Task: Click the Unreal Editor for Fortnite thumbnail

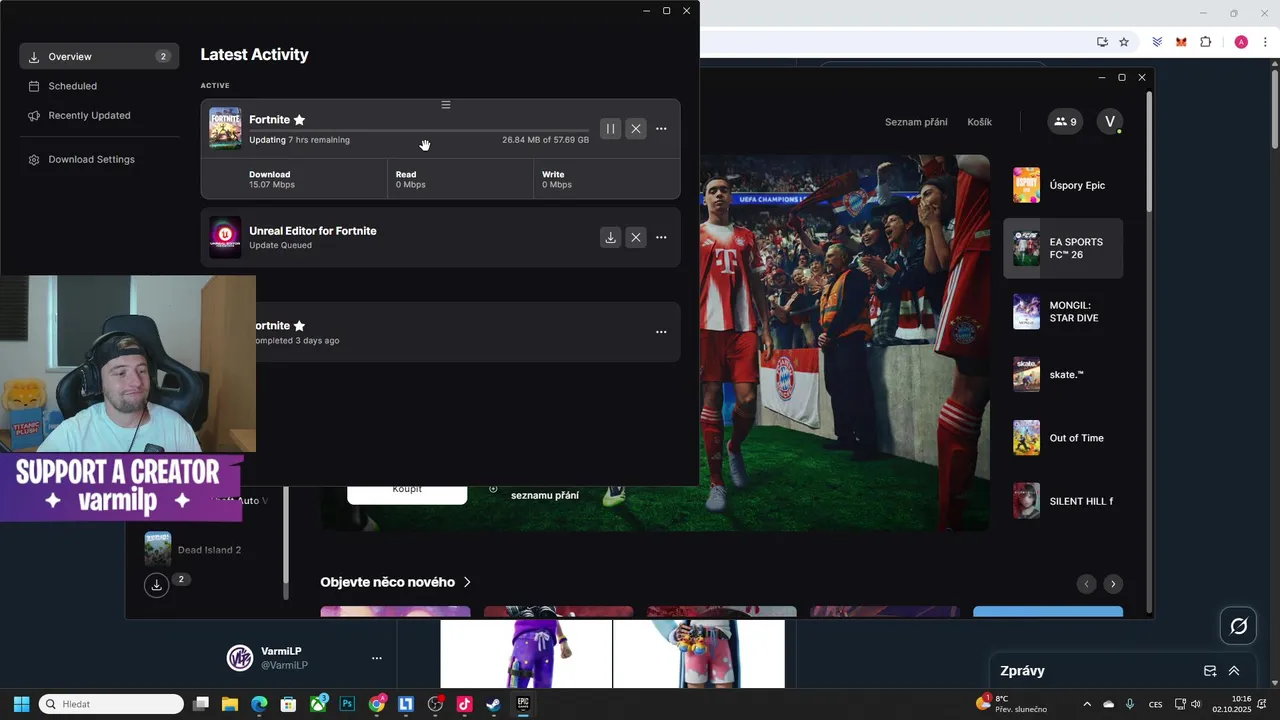Action: pos(225,238)
